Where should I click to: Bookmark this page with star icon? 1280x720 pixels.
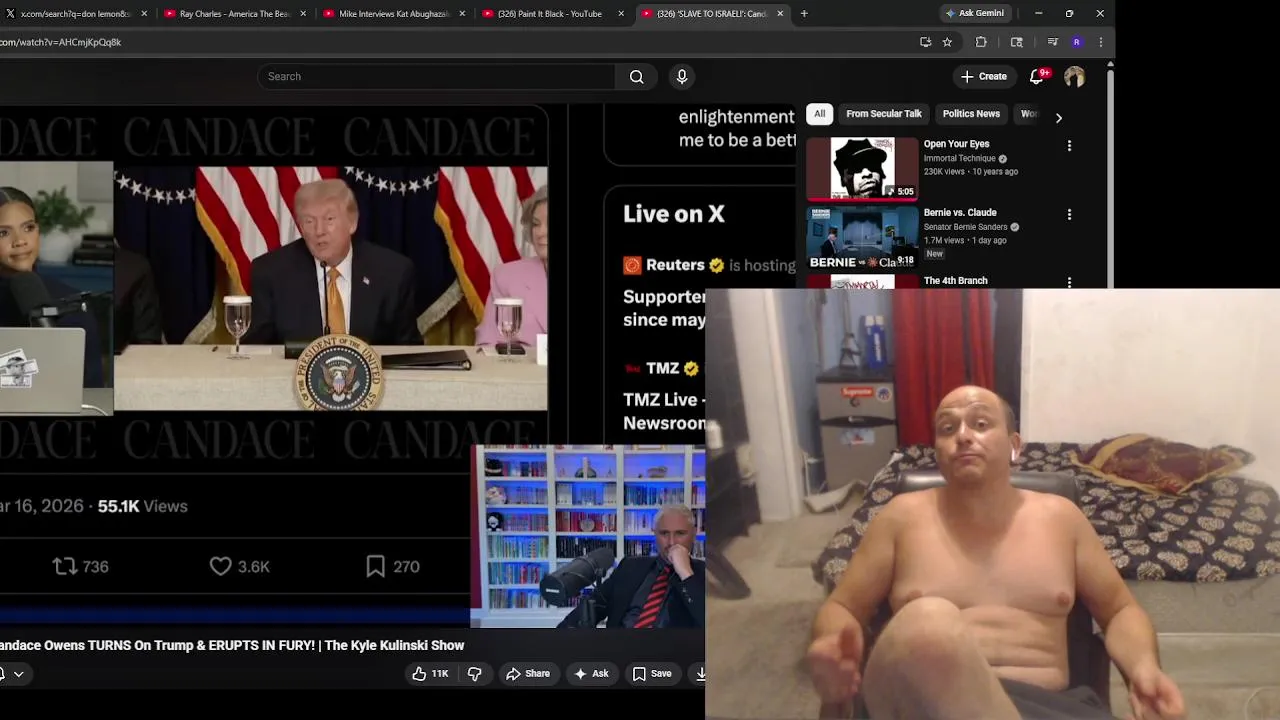[x=947, y=42]
